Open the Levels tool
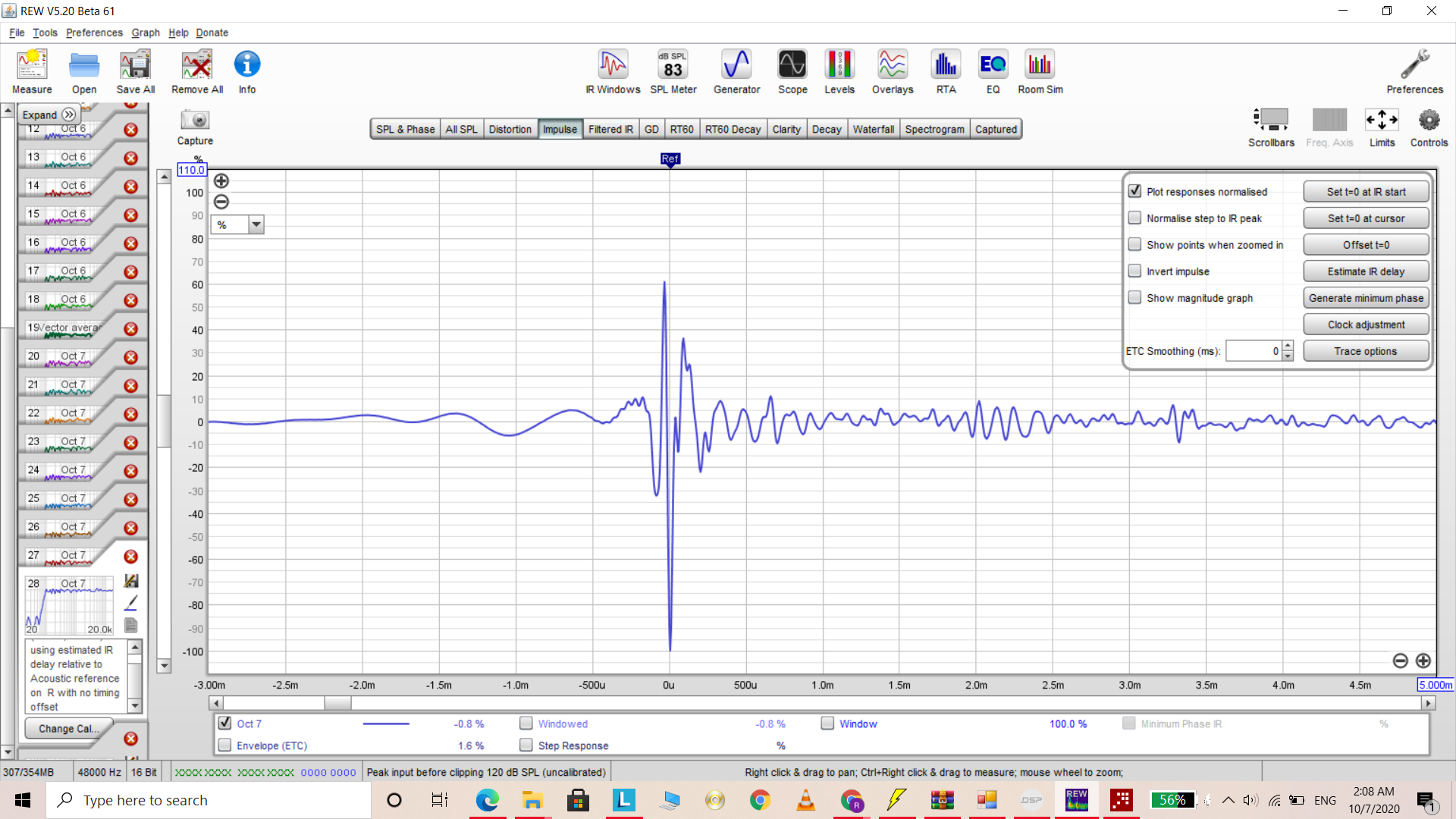 (x=839, y=72)
